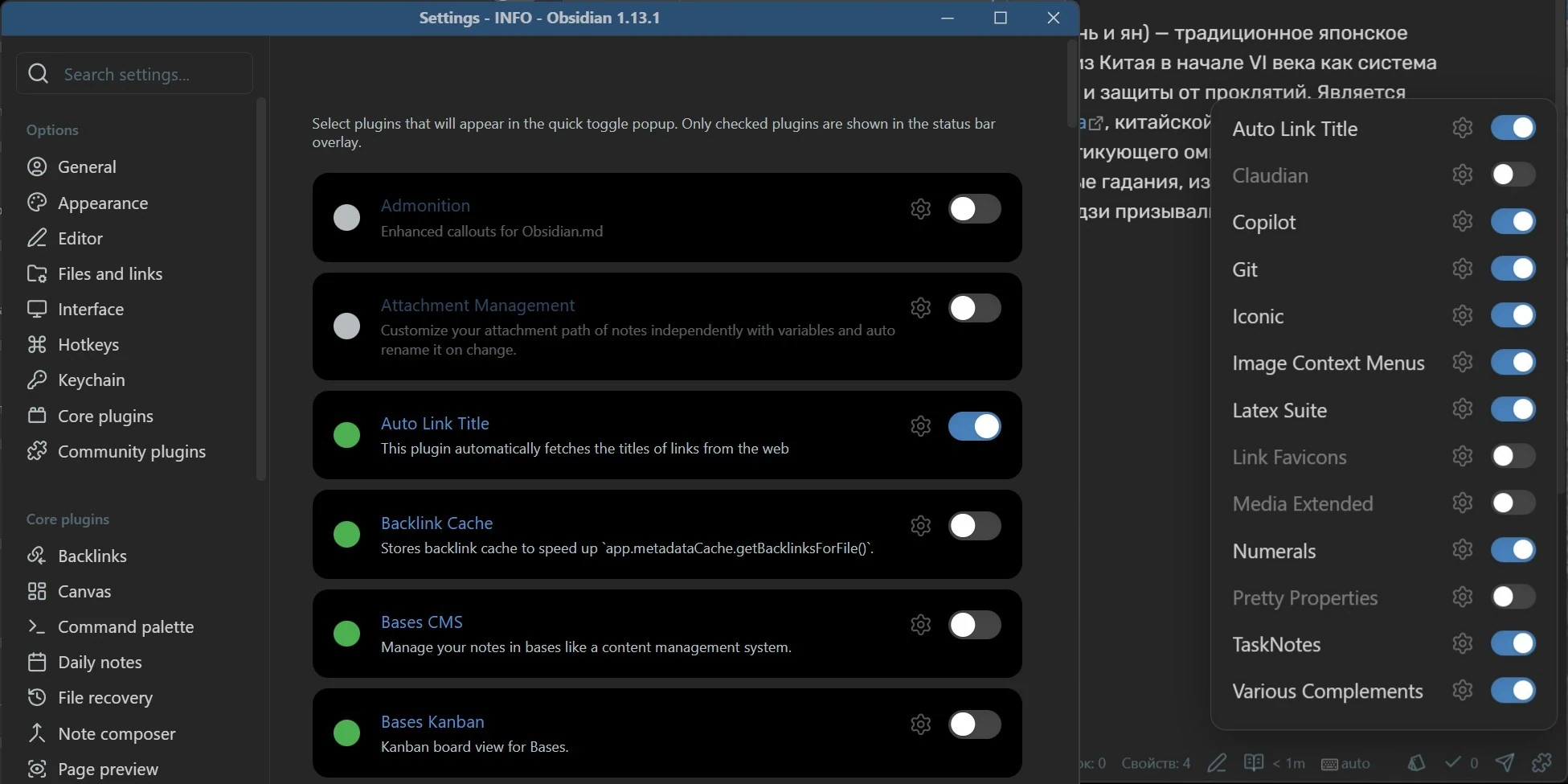Enable Bases Kanban toggle switch
The width and height of the screenshot is (1568, 784).
pyautogui.click(x=974, y=724)
